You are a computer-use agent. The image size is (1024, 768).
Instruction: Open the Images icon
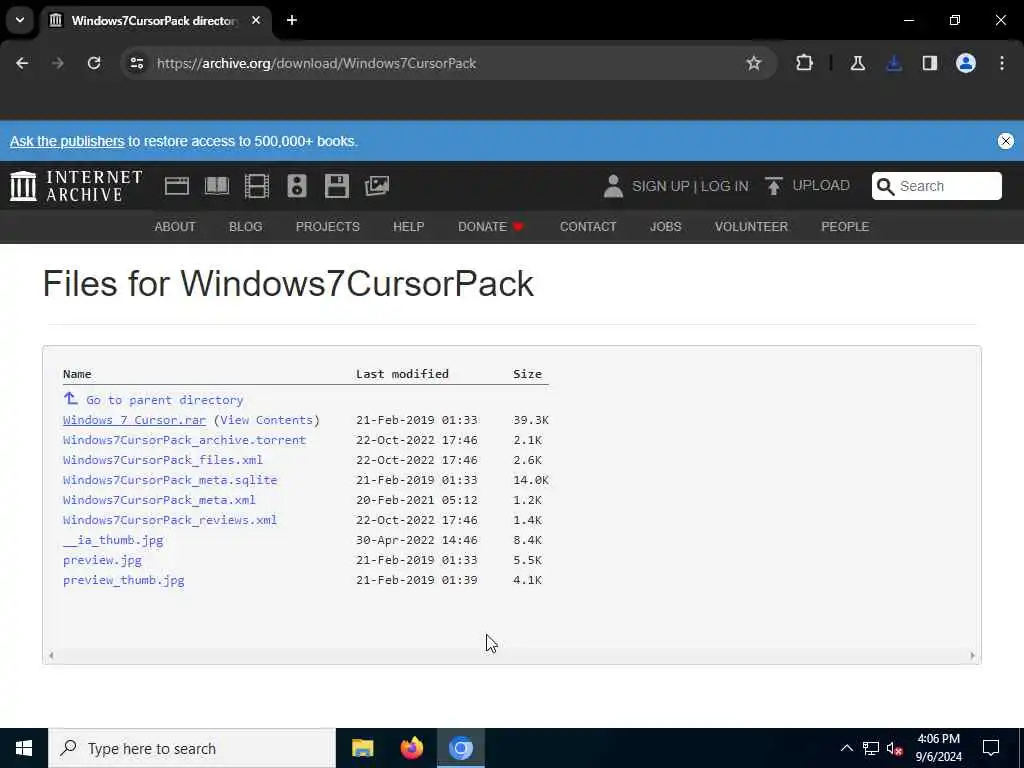[377, 186]
